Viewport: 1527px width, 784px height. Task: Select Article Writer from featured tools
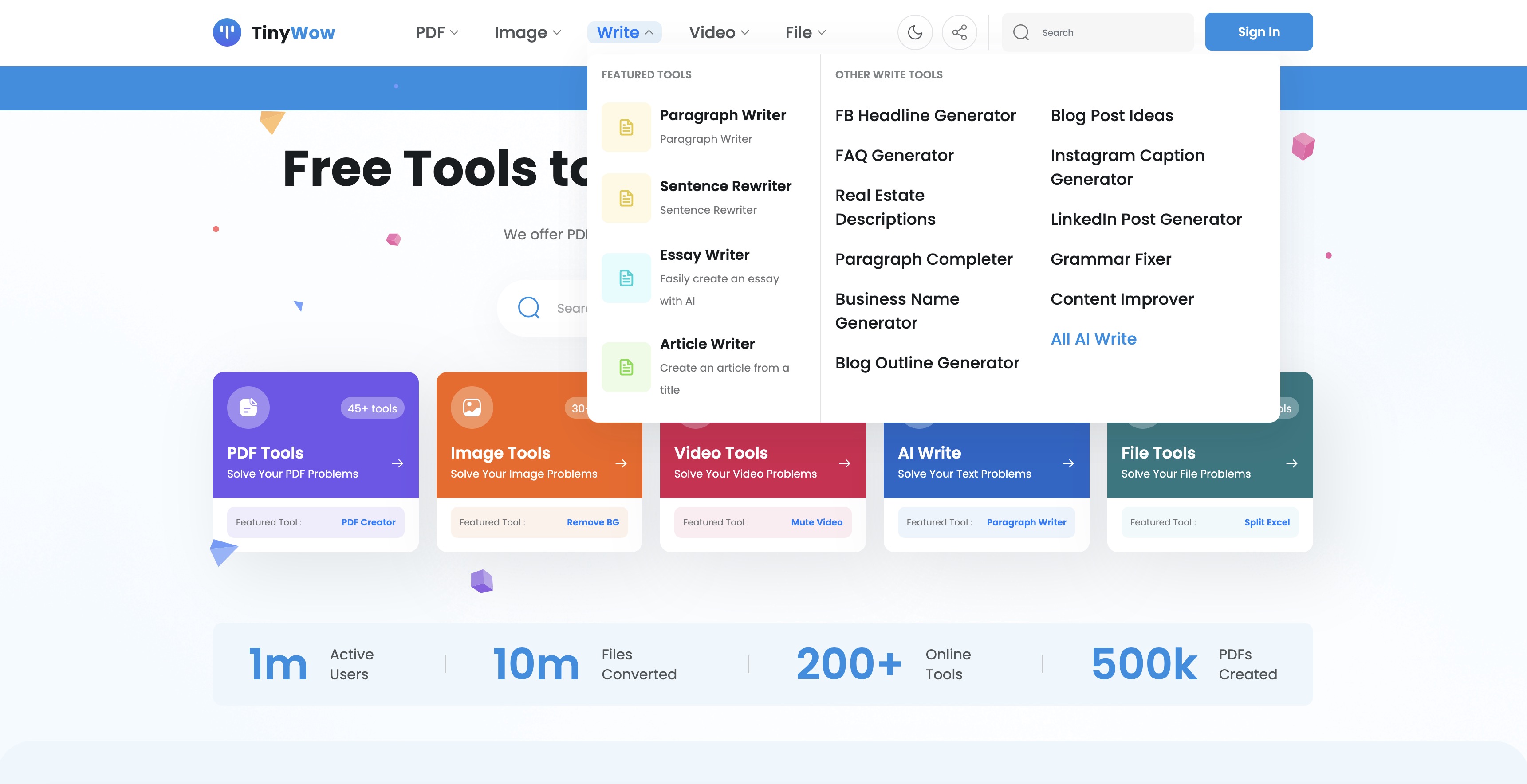click(707, 344)
